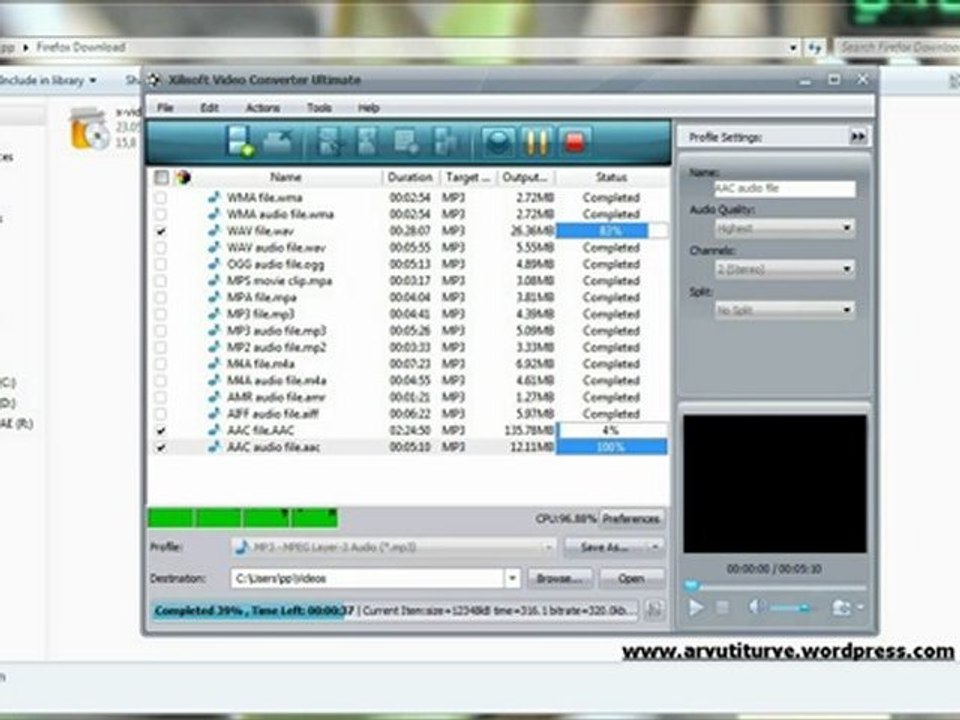Open the Help menu
The image size is (960, 720).
point(369,108)
